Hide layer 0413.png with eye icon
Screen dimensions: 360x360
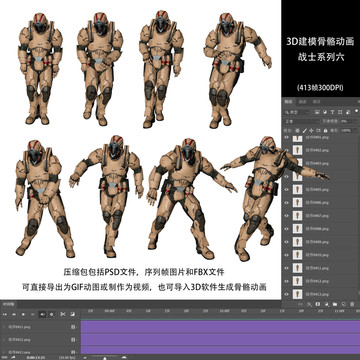click(x=286, y=294)
